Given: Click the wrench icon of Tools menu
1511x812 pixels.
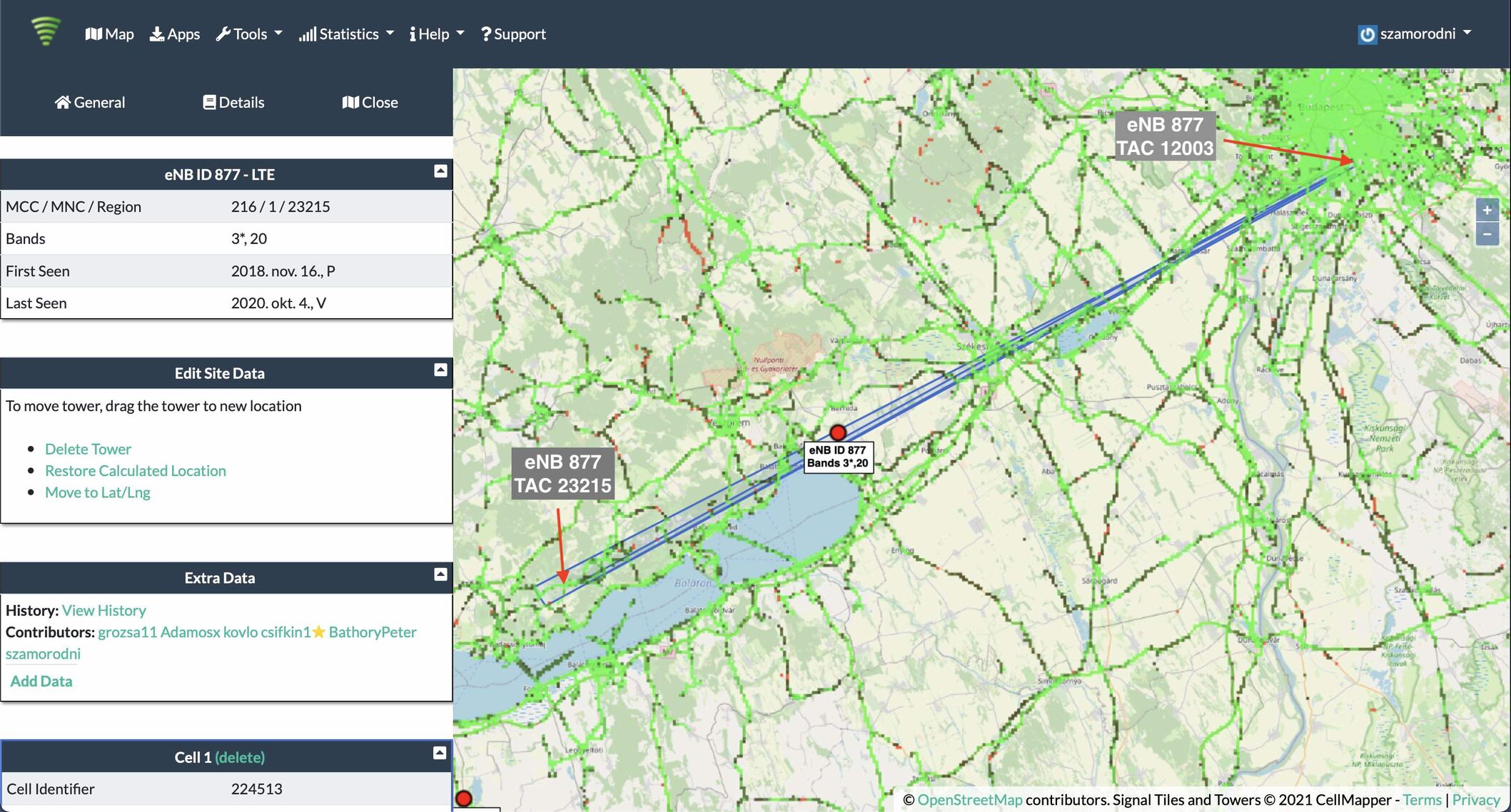Looking at the screenshot, I should pos(223,34).
